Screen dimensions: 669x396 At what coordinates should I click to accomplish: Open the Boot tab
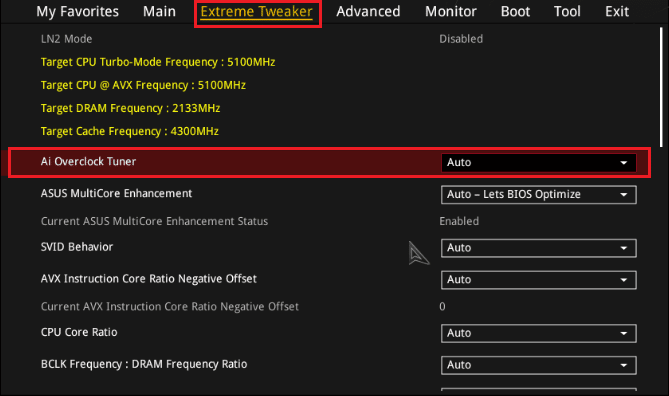click(x=515, y=12)
